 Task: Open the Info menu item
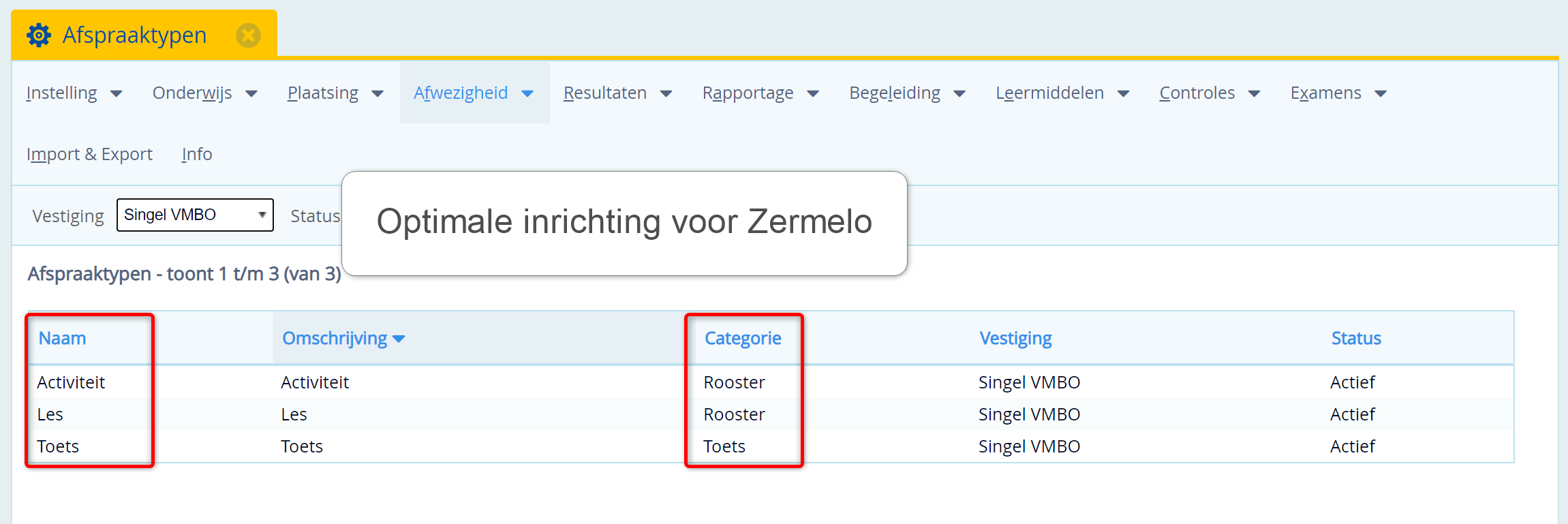[196, 154]
